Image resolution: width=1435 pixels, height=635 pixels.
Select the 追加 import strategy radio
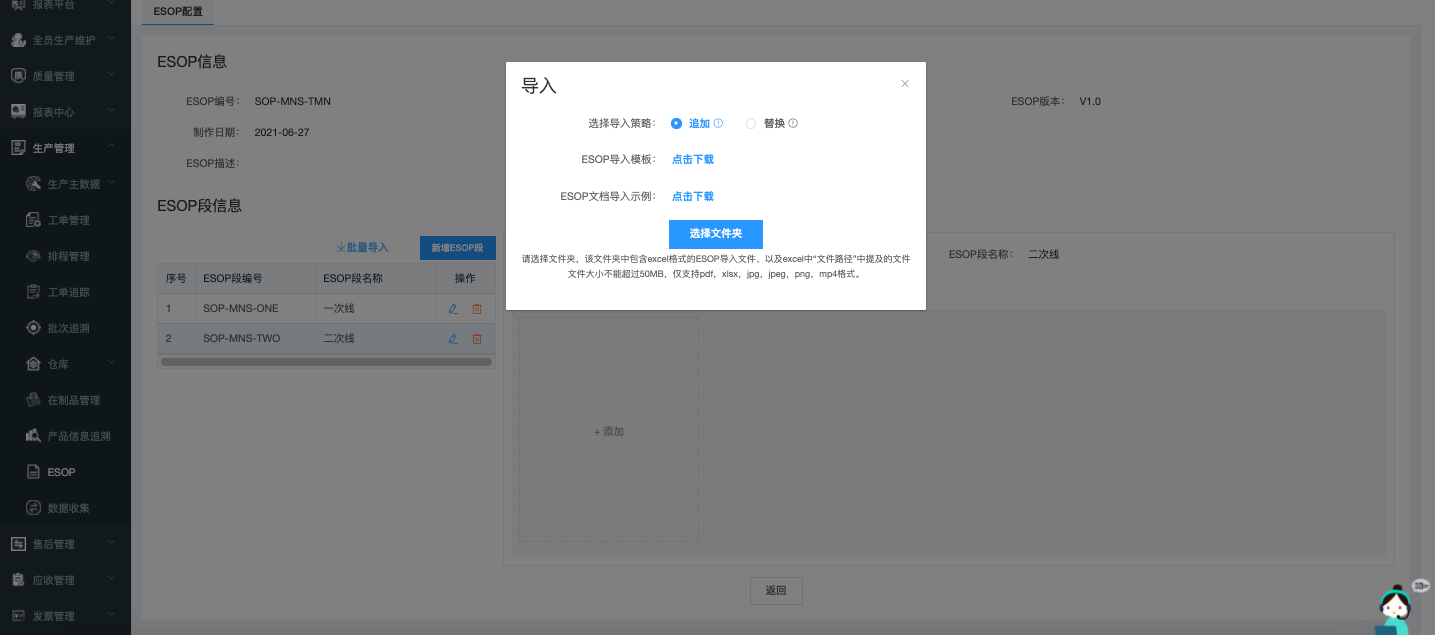[677, 124]
